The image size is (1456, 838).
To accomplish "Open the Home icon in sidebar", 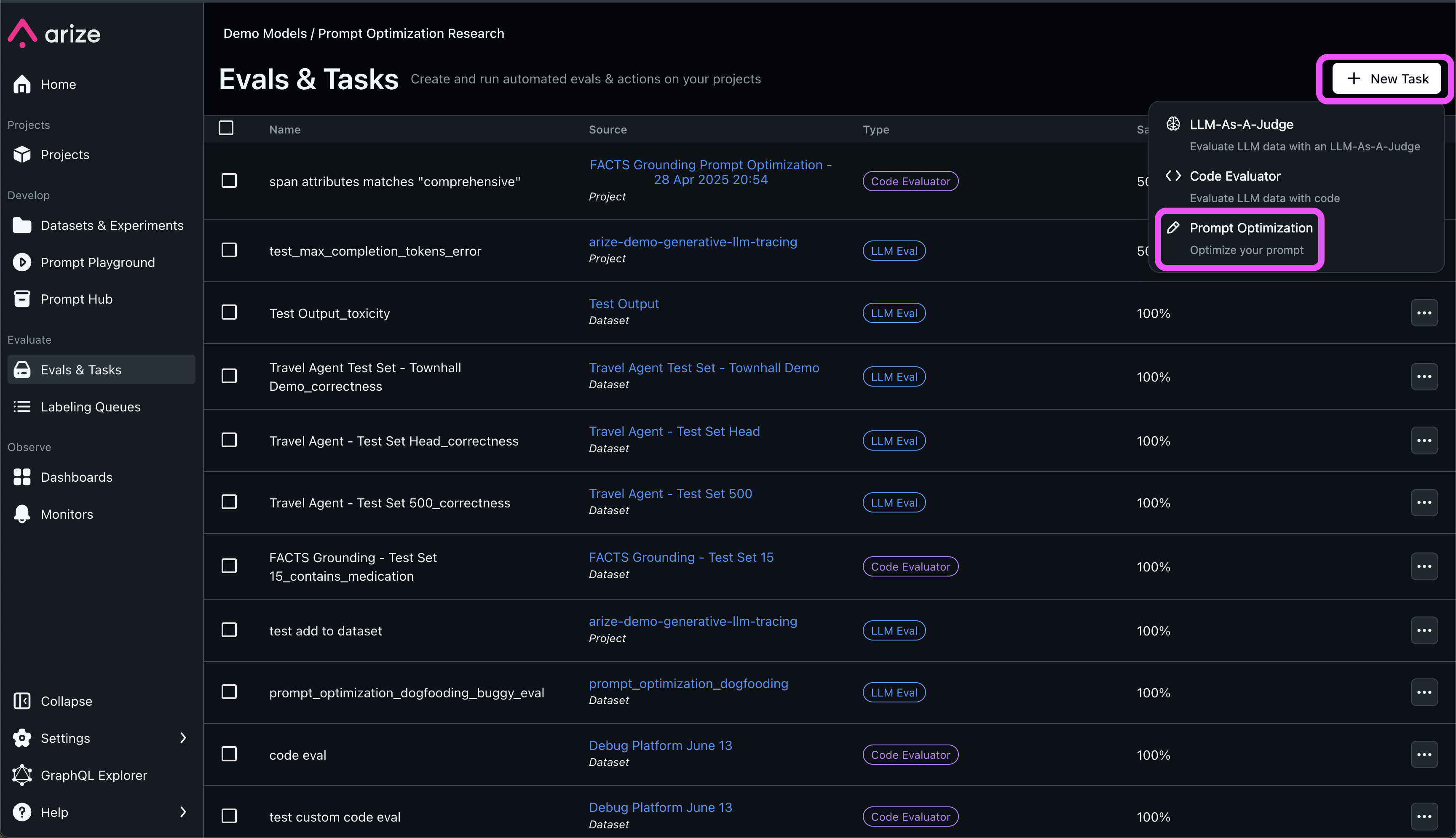I will (22, 84).
